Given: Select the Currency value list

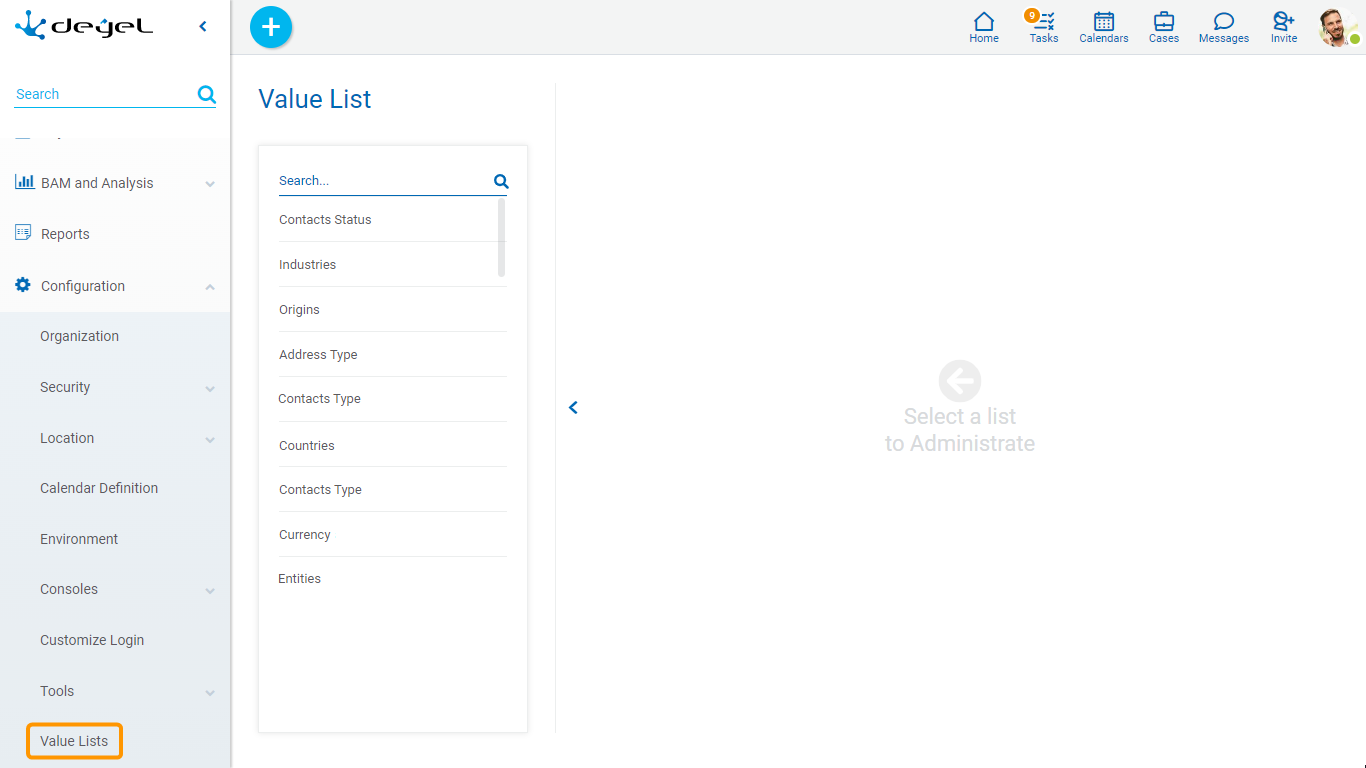Looking at the screenshot, I should [x=305, y=535].
